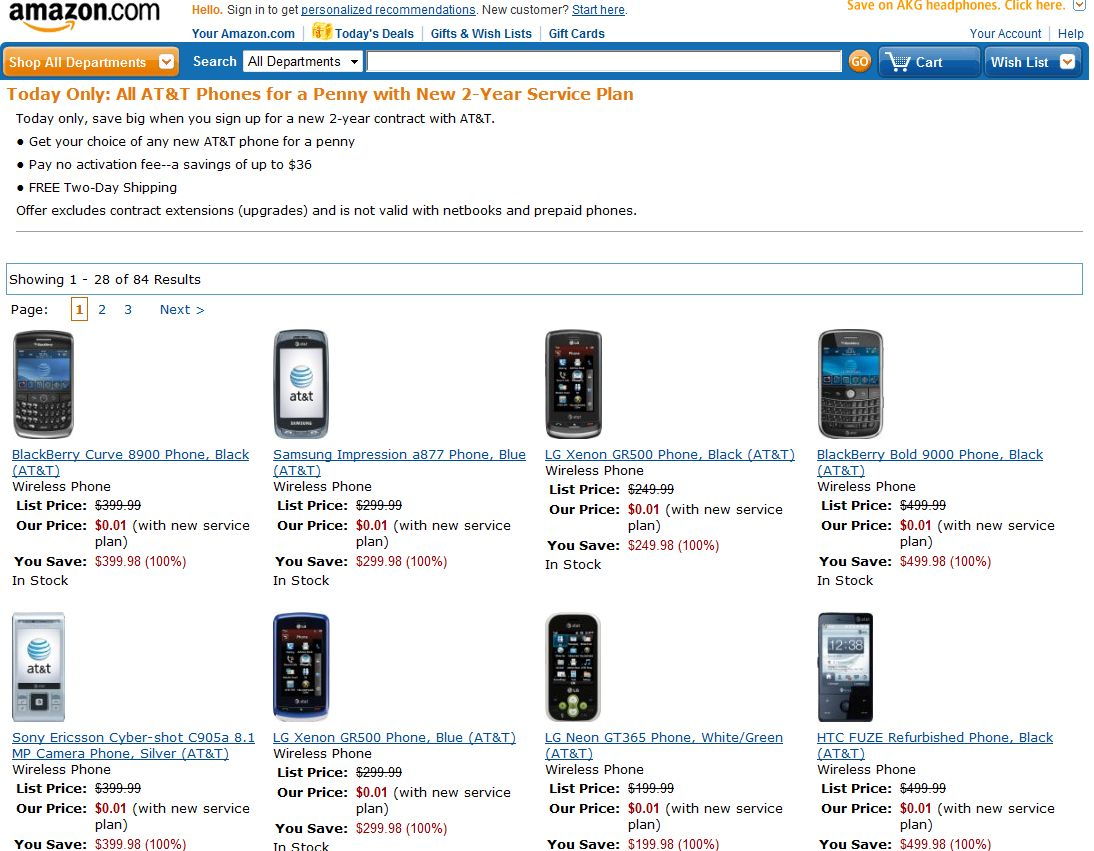Open Sony Ericsson Cyber-shot C905a product link
The image size is (1094, 851).
pos(133,738)
